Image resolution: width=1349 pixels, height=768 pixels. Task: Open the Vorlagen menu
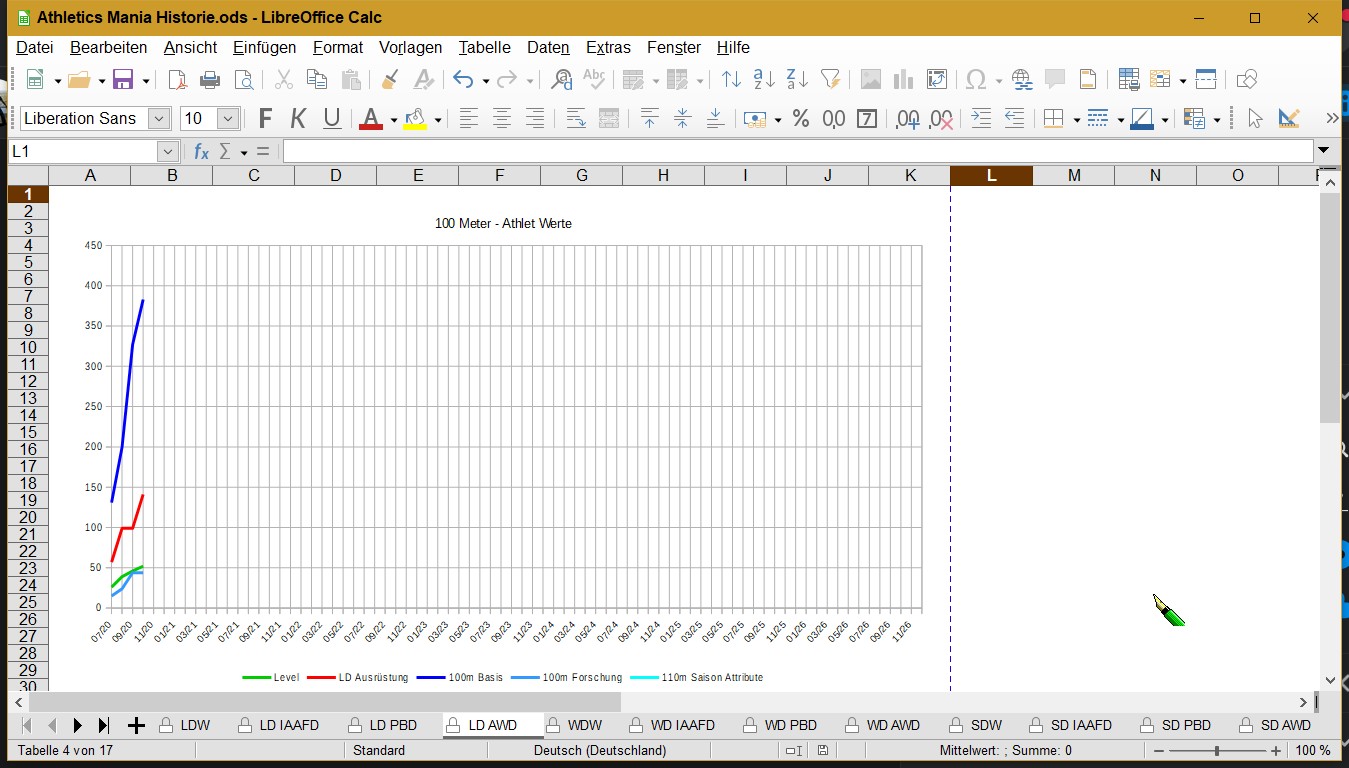[x=410, y=47]
